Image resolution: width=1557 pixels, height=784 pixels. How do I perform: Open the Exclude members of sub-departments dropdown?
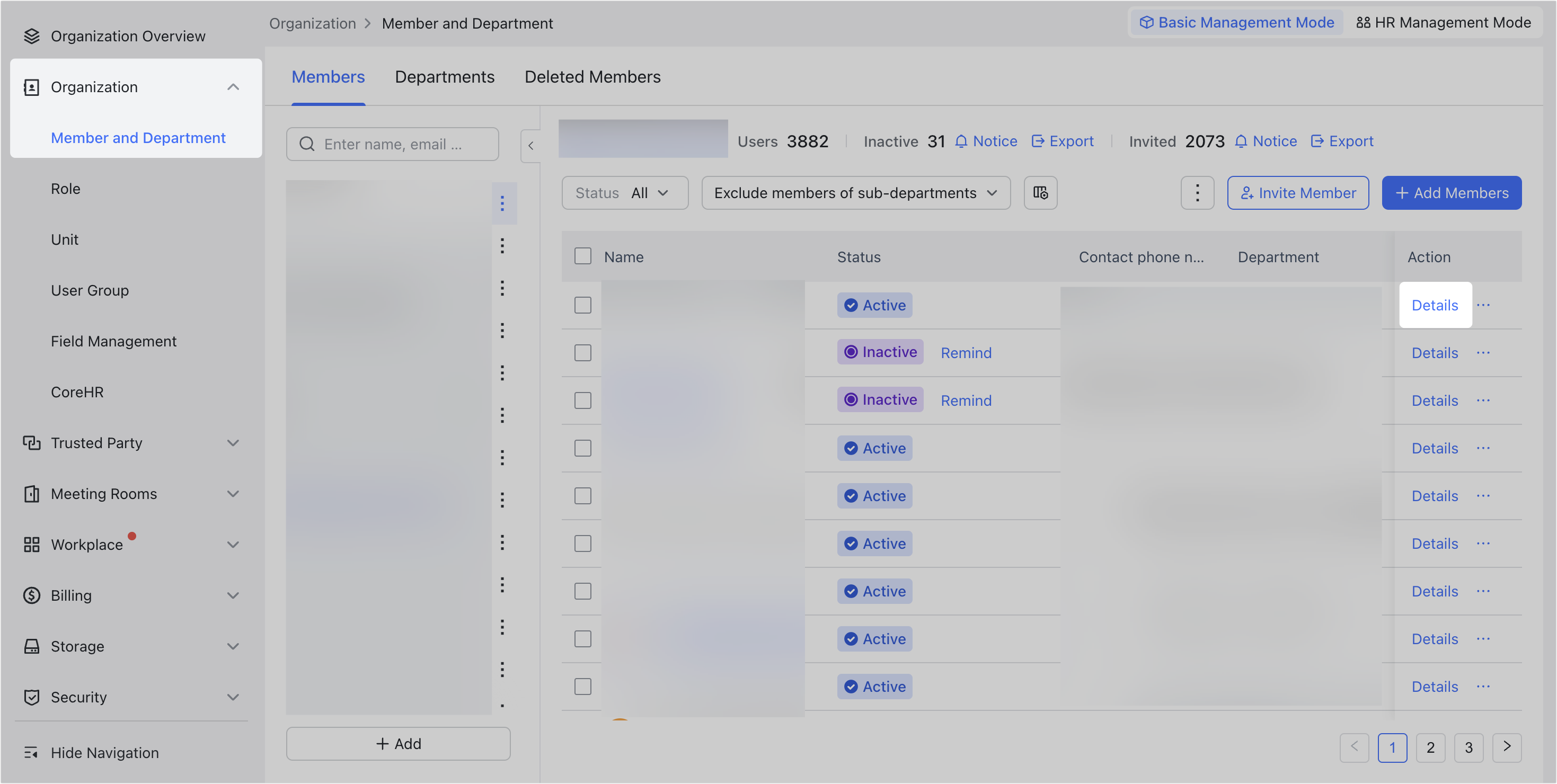855,193
